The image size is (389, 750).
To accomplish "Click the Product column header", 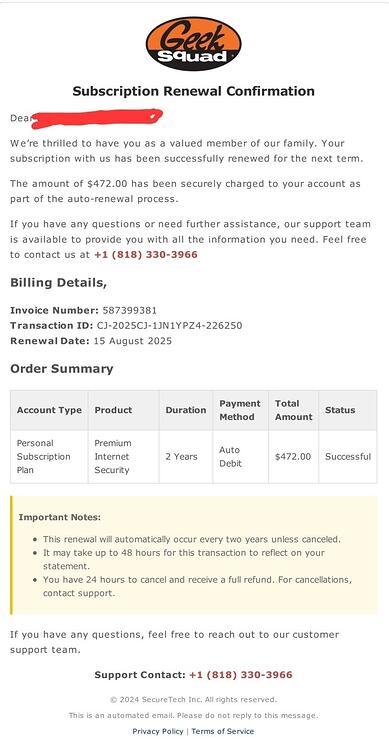I will point(123,410).
